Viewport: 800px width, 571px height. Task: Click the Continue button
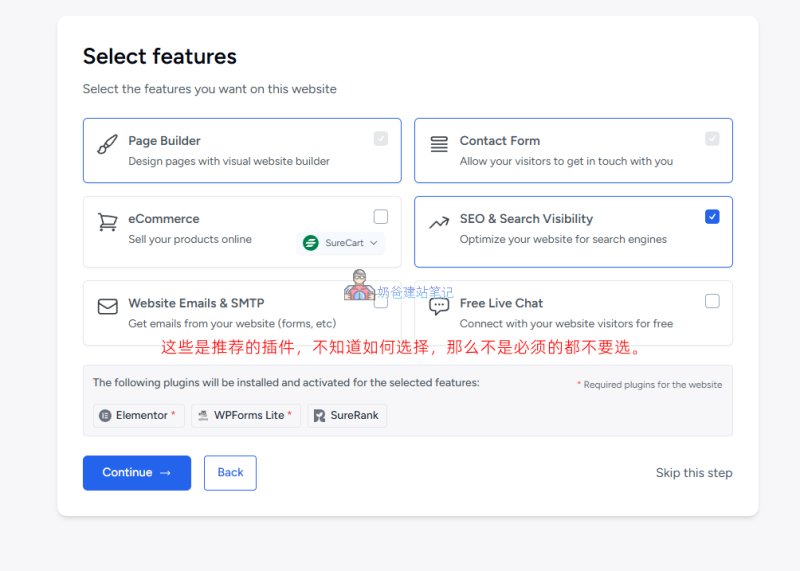pyautogui.click(x=137, y=473)
